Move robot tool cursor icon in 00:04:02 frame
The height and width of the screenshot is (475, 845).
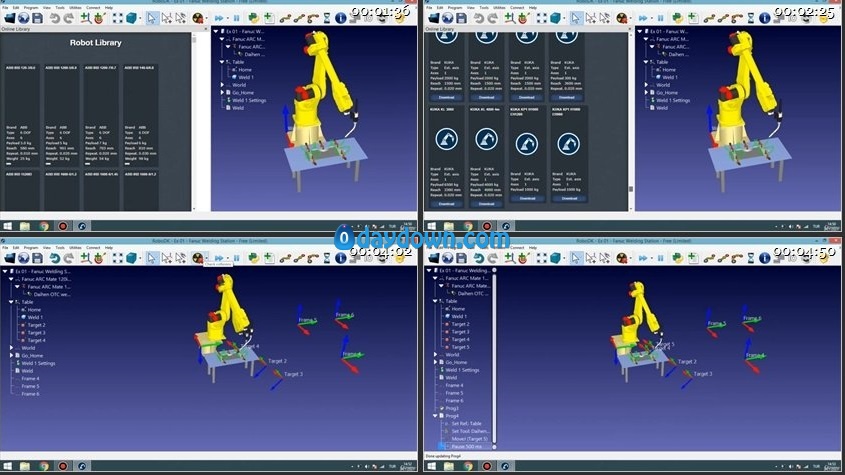click(181, 258)
